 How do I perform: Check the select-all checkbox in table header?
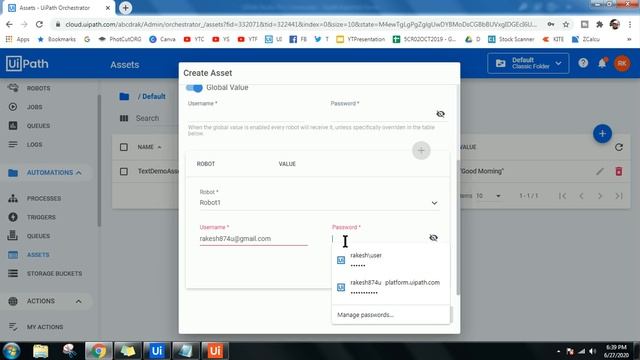[124, 147]
